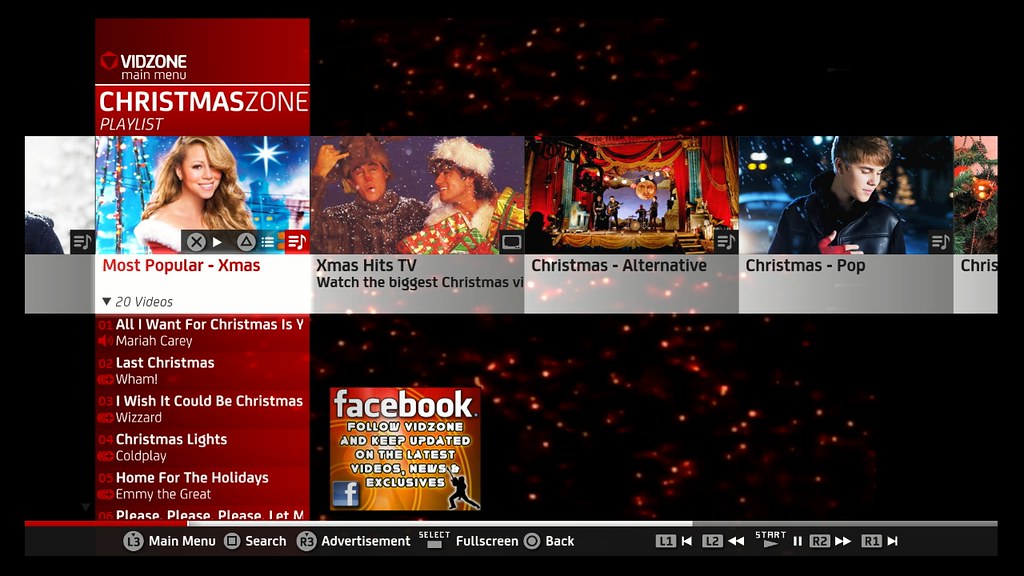
Task: Click playlist icon on Christmas - Pop card
Action: click(940, 242)
